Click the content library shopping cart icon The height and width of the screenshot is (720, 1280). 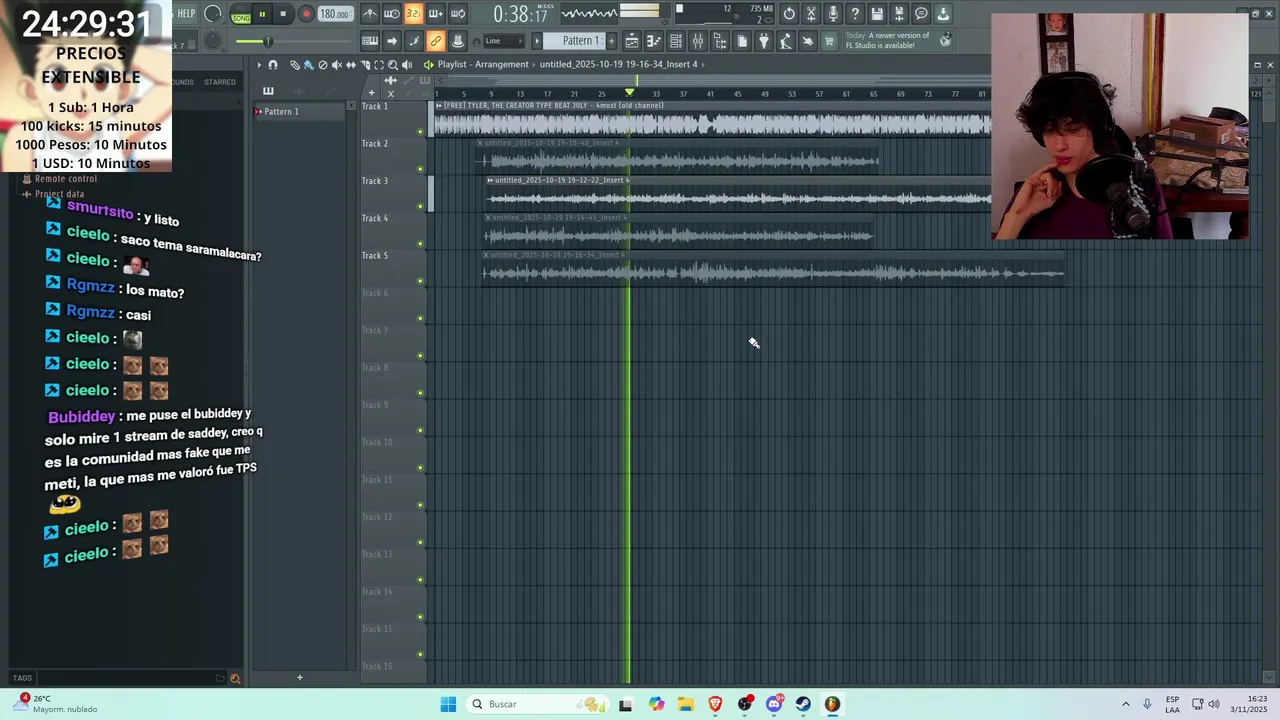tap(829, 41)
